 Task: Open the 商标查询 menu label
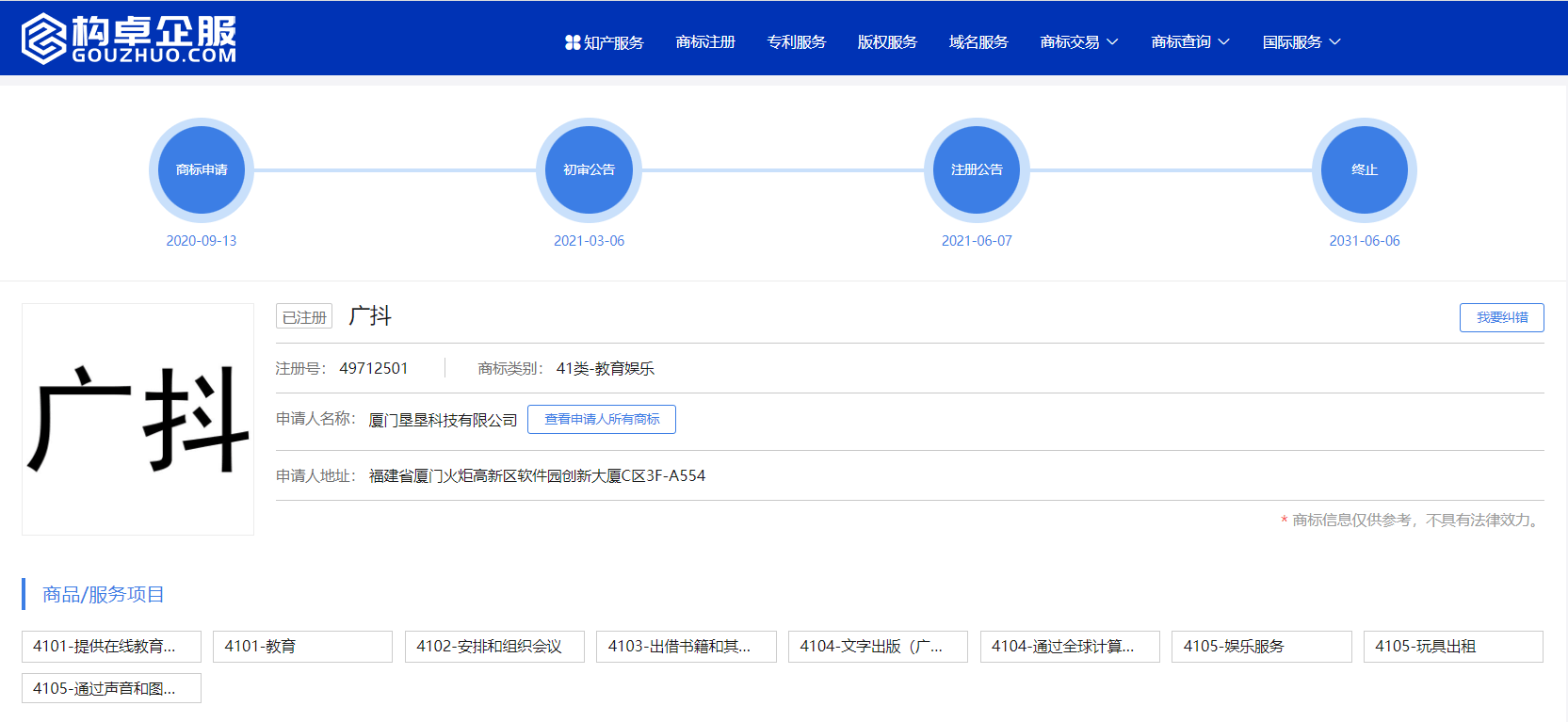click(x=1181, y=42)
